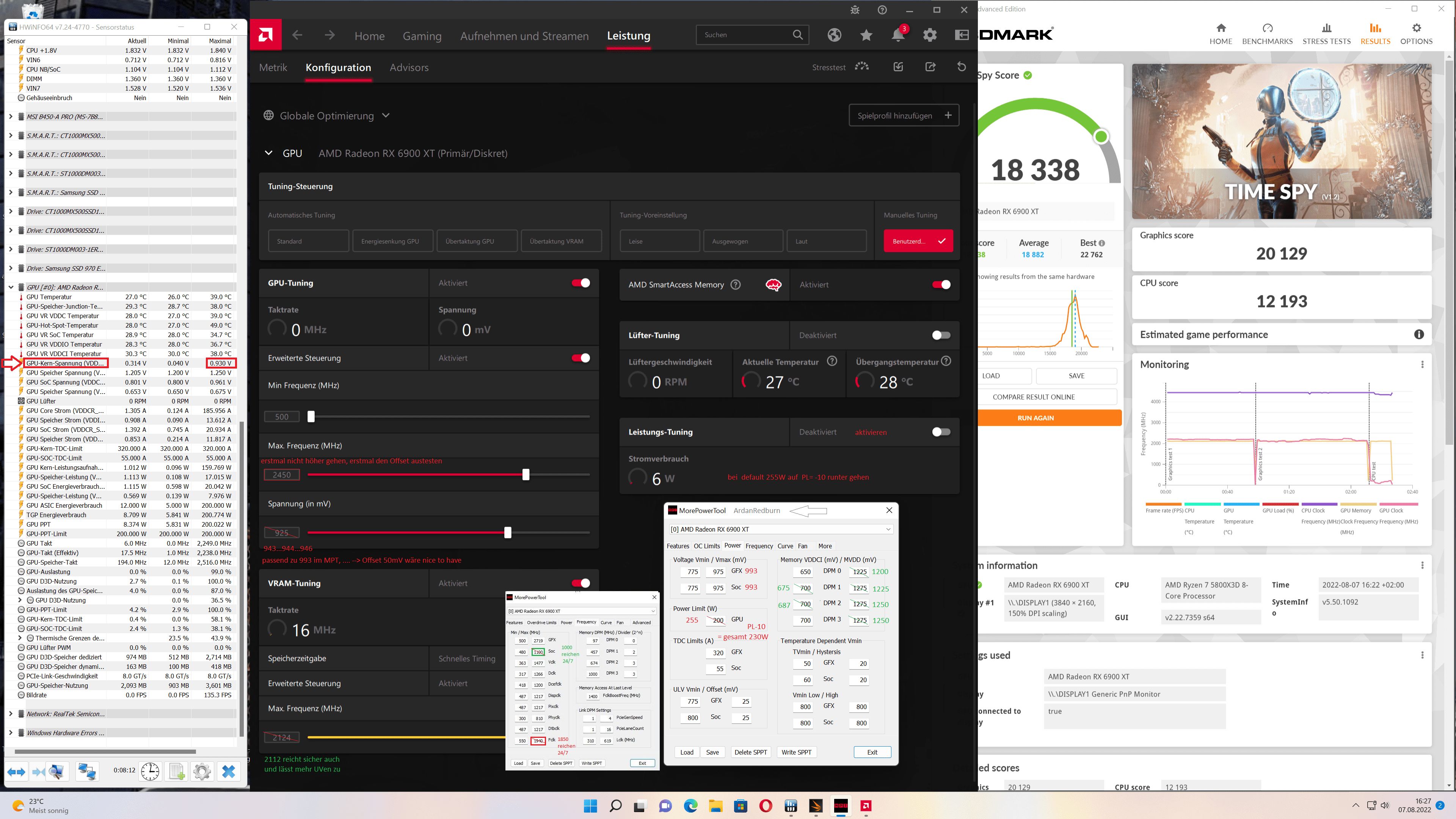Toggle GPU-Tuning switch off
1456x819 pixels.
tap(581, 282)
